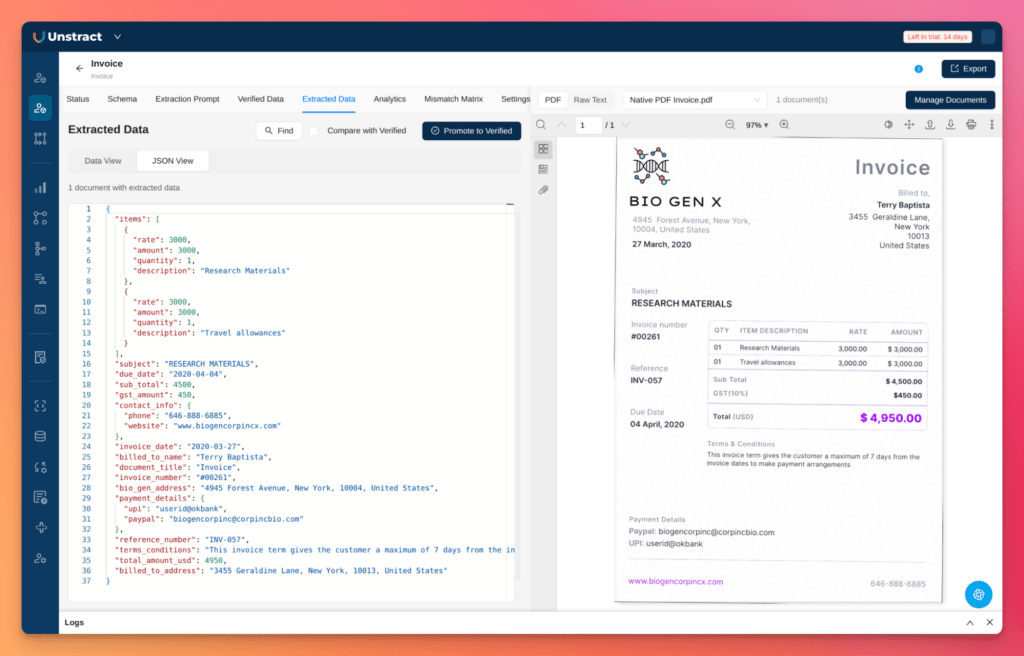Print the PDF document
Viewport: 1024px width, 656px height.
971,125
